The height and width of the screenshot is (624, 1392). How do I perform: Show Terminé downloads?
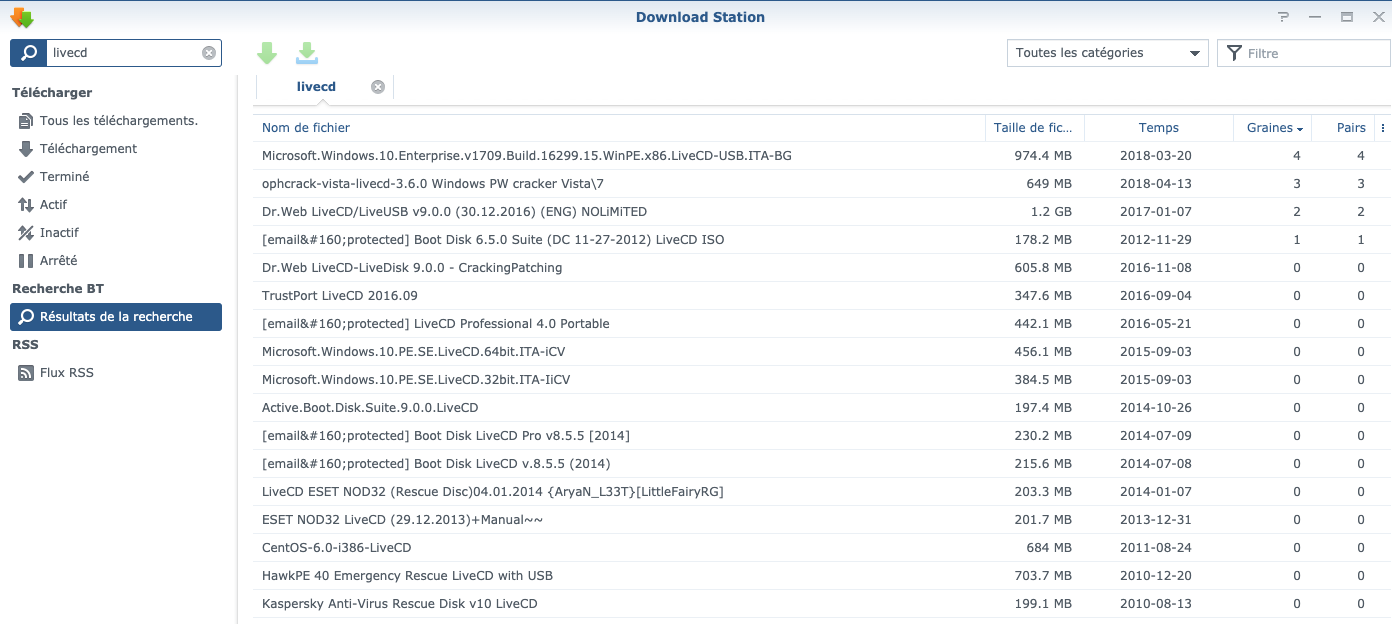(116, 177)
